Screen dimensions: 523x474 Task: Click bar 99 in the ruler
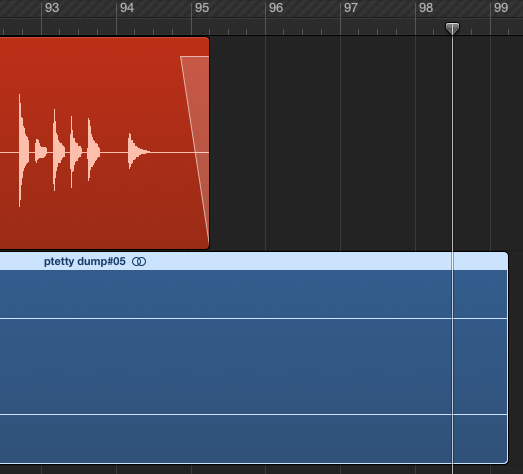501,8
